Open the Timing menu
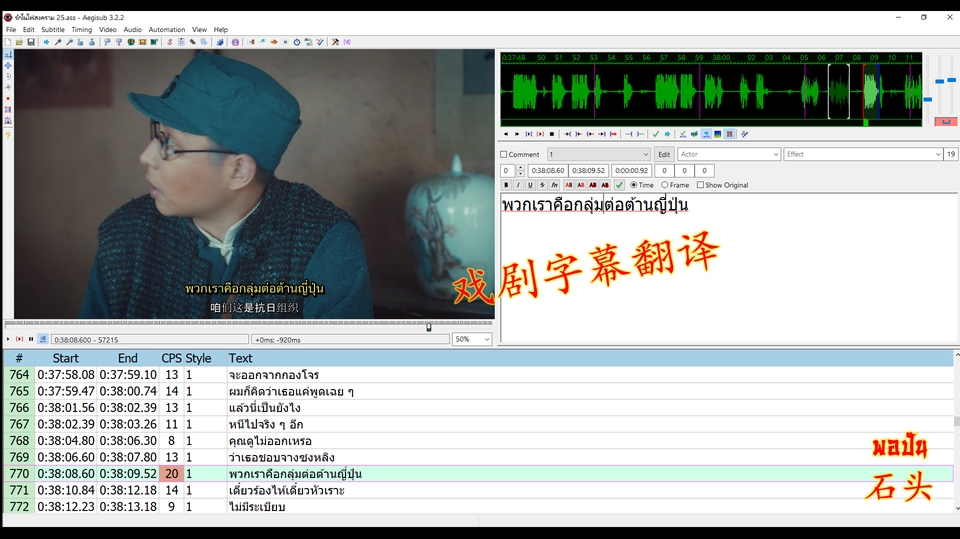This screenshot has height=539, width=960. tap(81, 29)
